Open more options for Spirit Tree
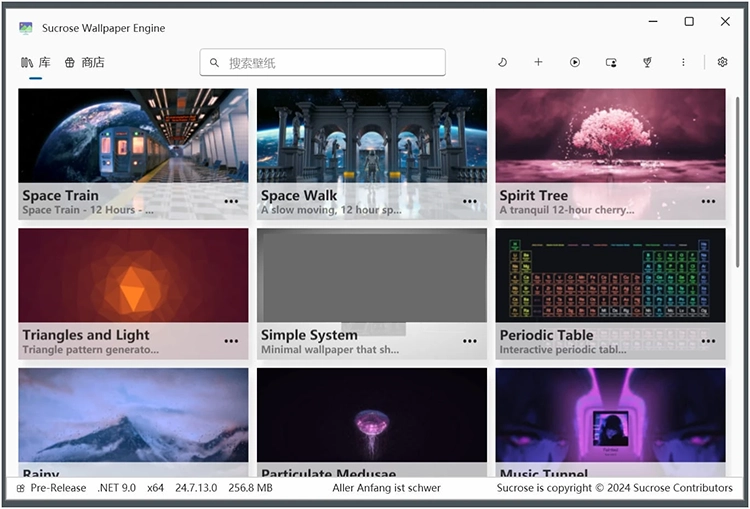 click(708, 201)
